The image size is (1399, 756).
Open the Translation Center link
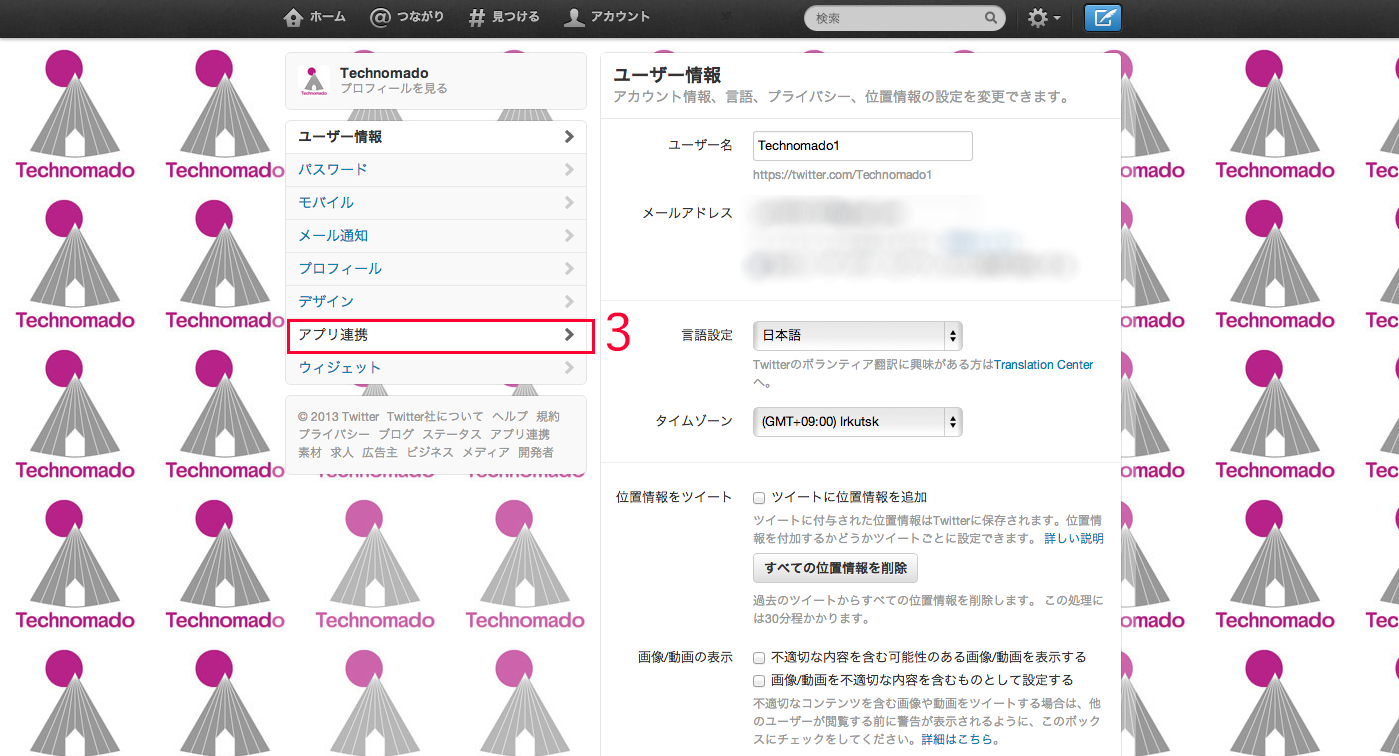(x=1043, y=365)
